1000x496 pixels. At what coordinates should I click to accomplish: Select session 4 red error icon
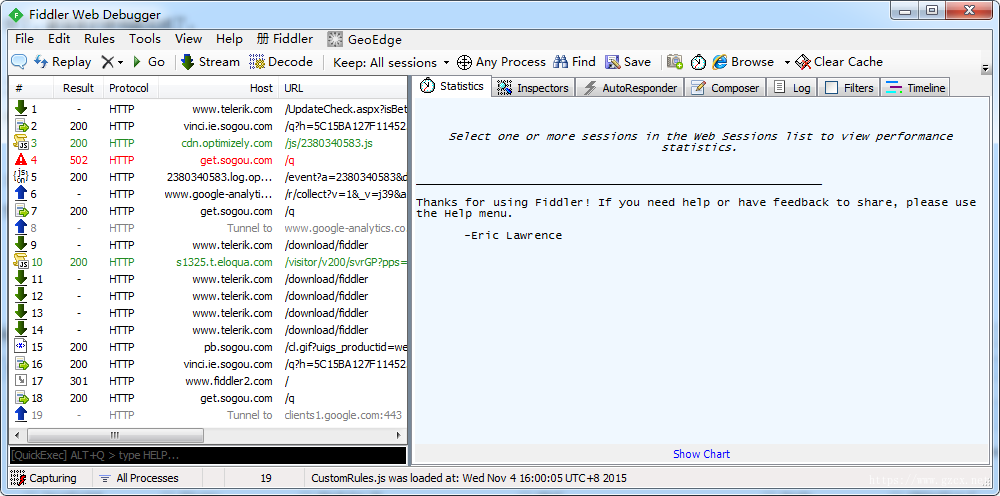[20, 160]
